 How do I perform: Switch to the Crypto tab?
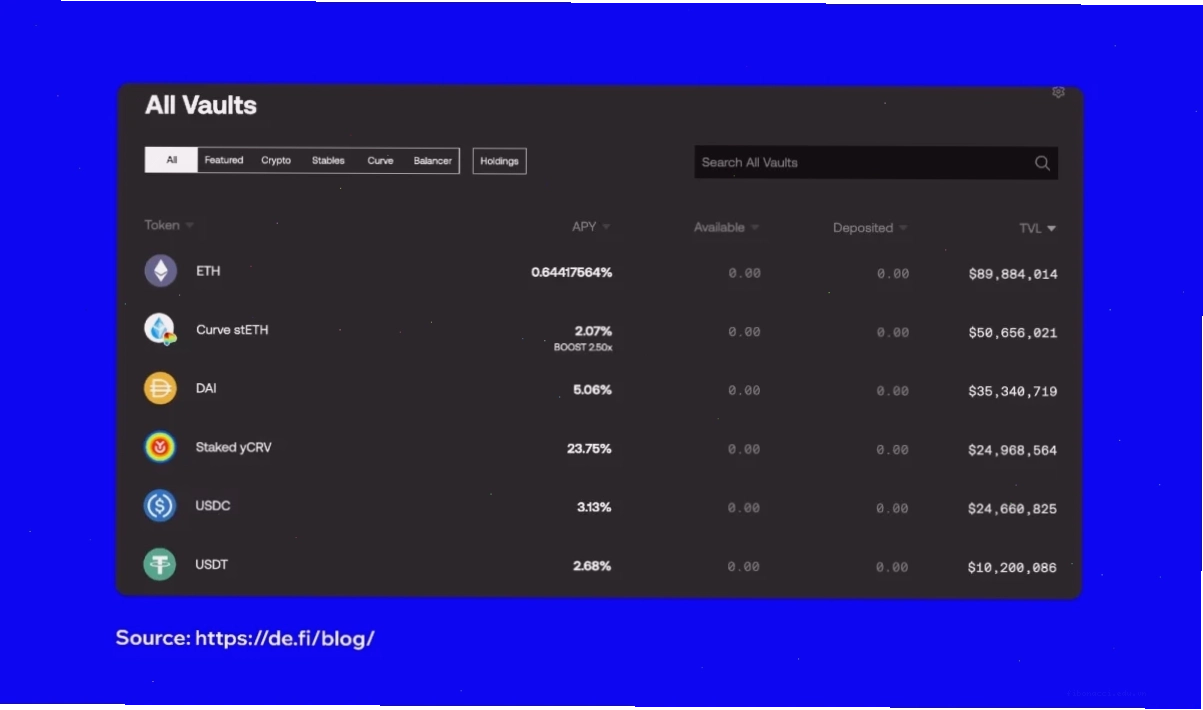pyautogui.click(x=276, y=160)
